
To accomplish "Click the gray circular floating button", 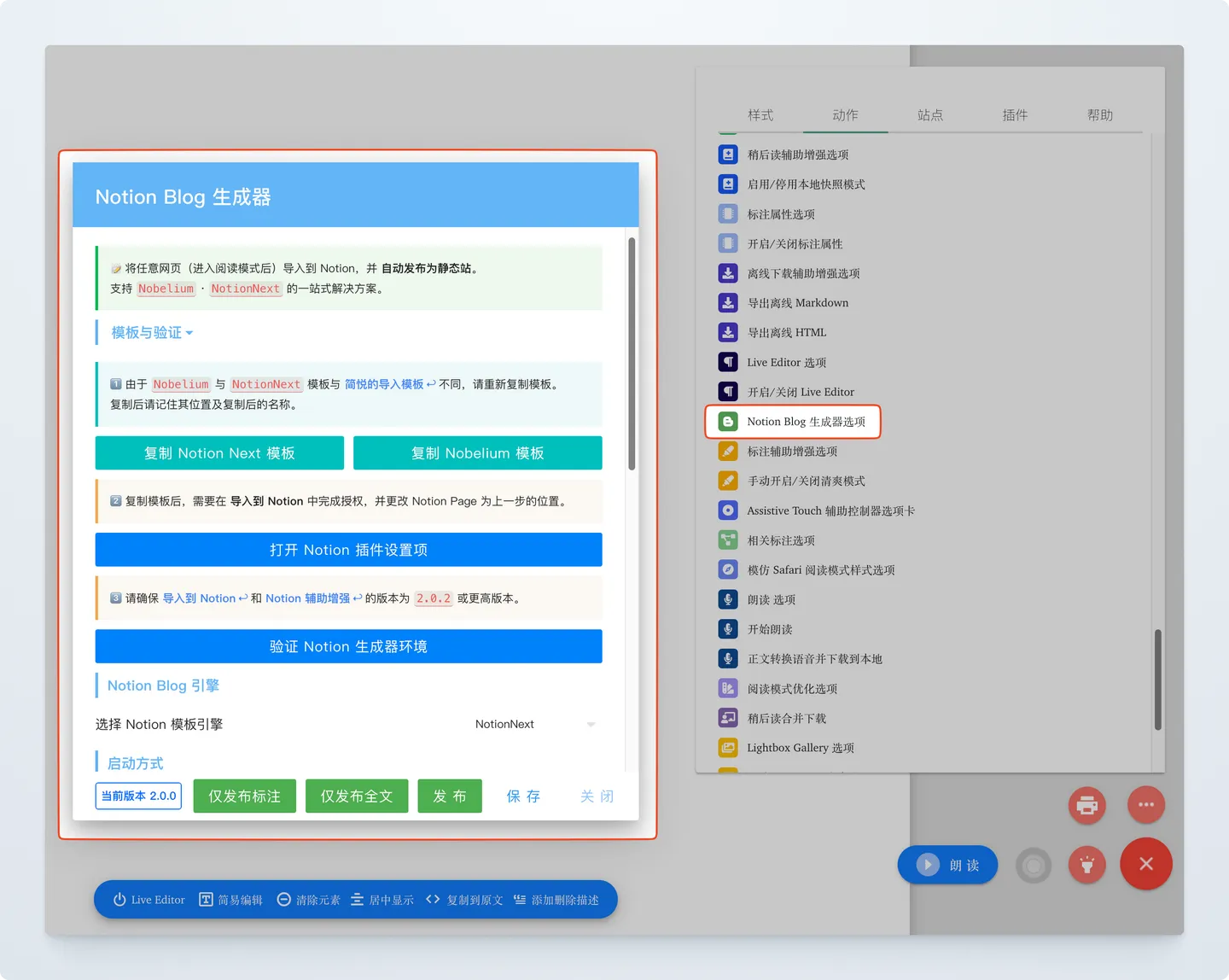I will click(1034, 866).
